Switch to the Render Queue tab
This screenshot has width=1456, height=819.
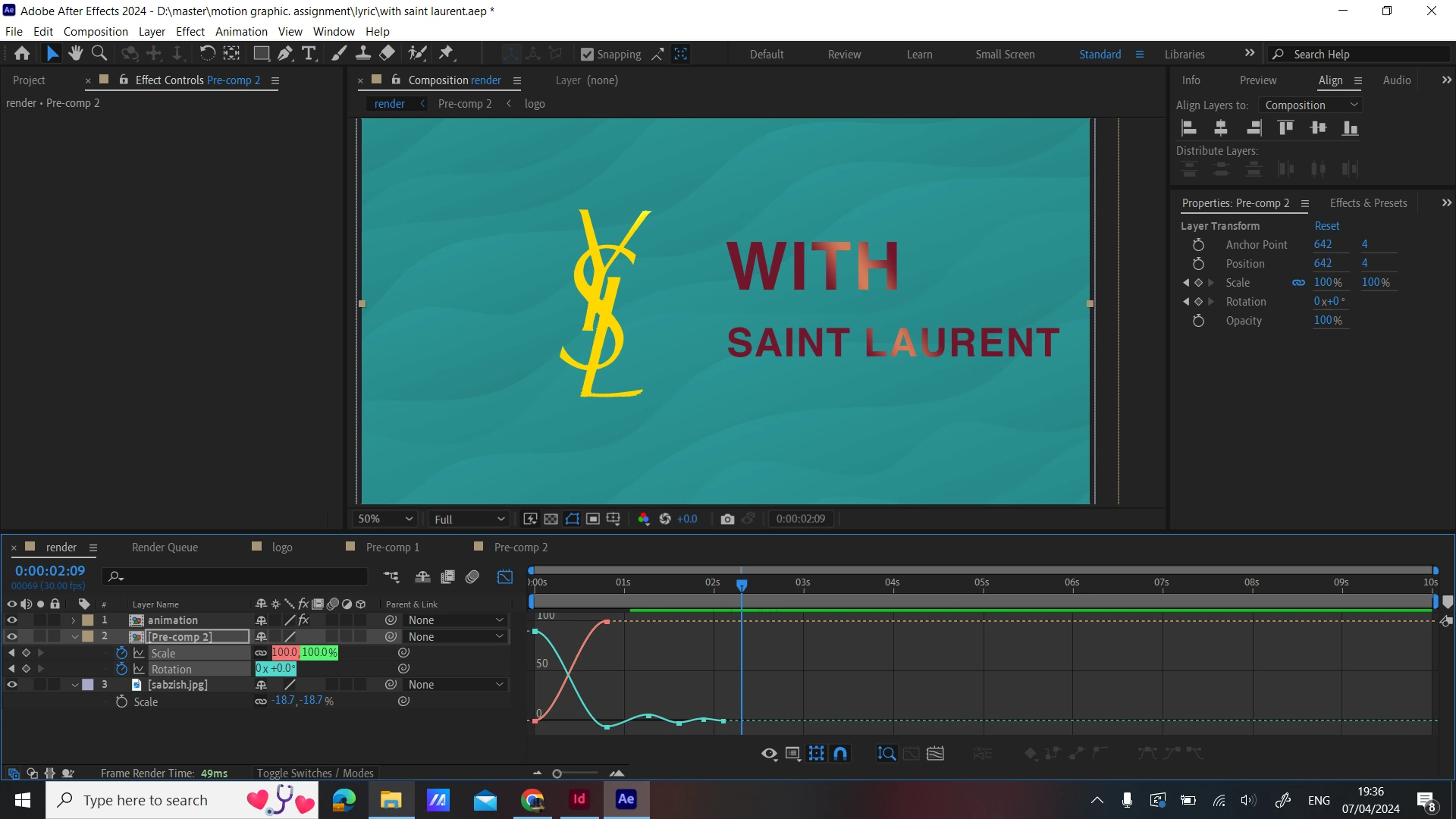[x=165, y=547]
